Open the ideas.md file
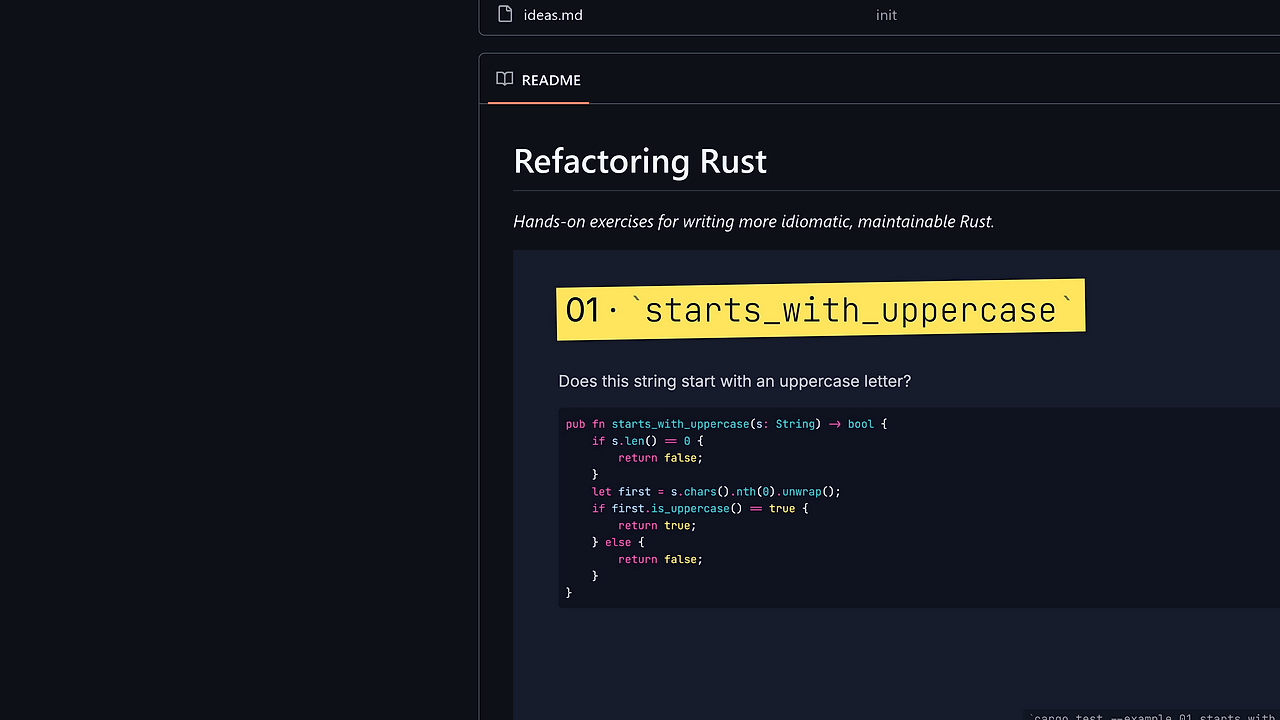This screenshot has width=1280, height=720. point(553,15)
